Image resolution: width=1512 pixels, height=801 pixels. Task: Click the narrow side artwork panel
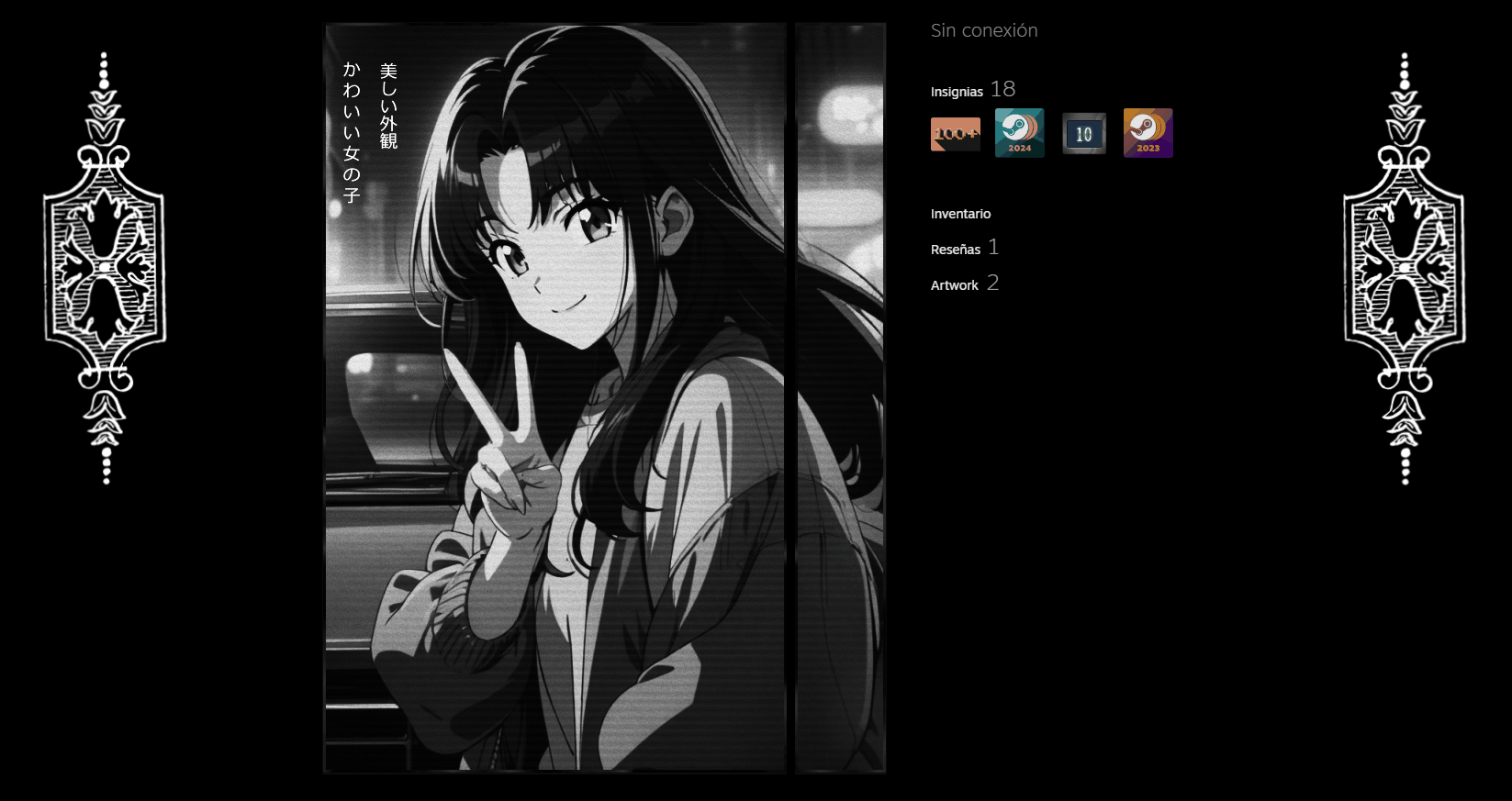coord(840,398)
